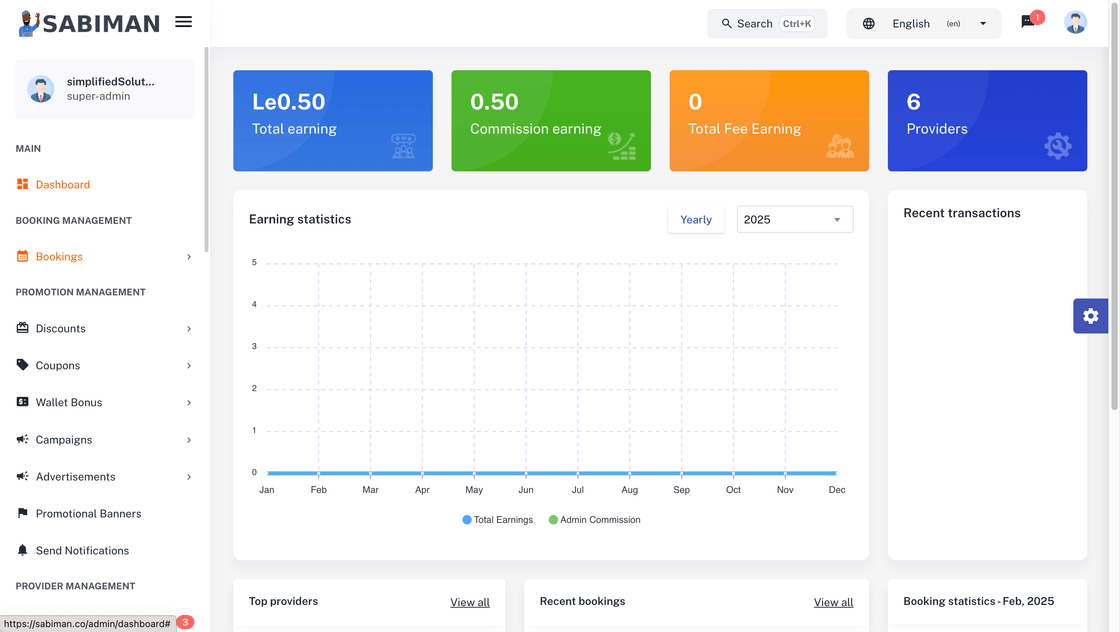Click the red badge showing 3
1120x632 pixels.
click(x=185, y=622)
